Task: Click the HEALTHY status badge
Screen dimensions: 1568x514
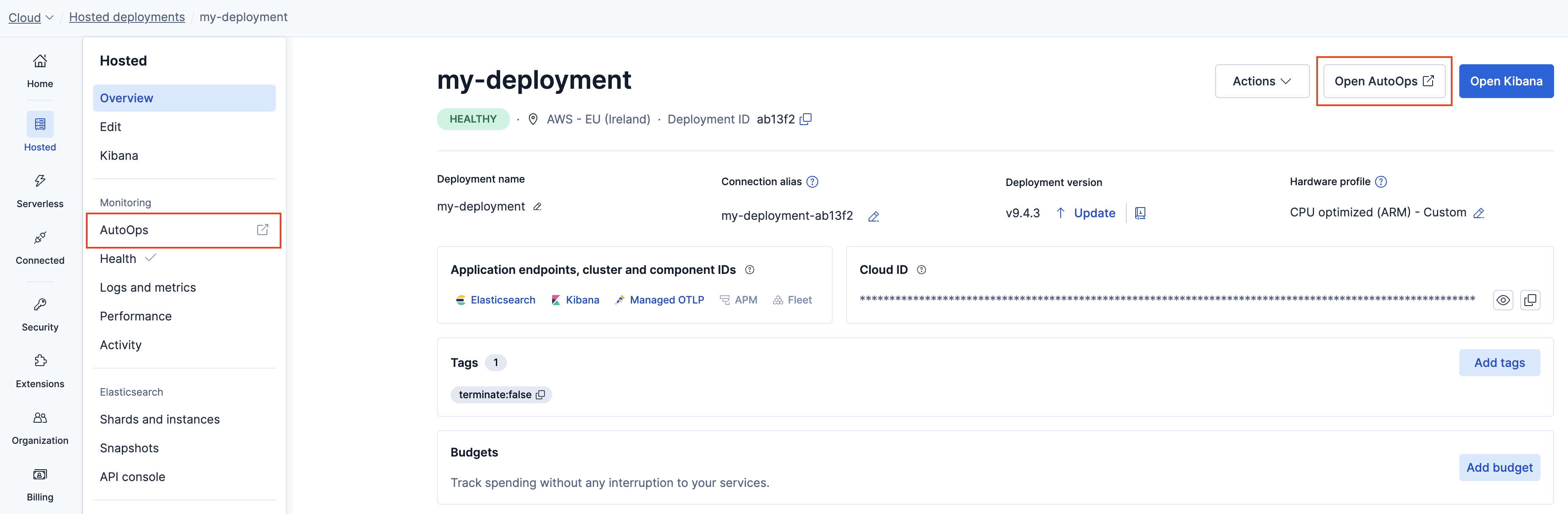Action: click(473, 119)
